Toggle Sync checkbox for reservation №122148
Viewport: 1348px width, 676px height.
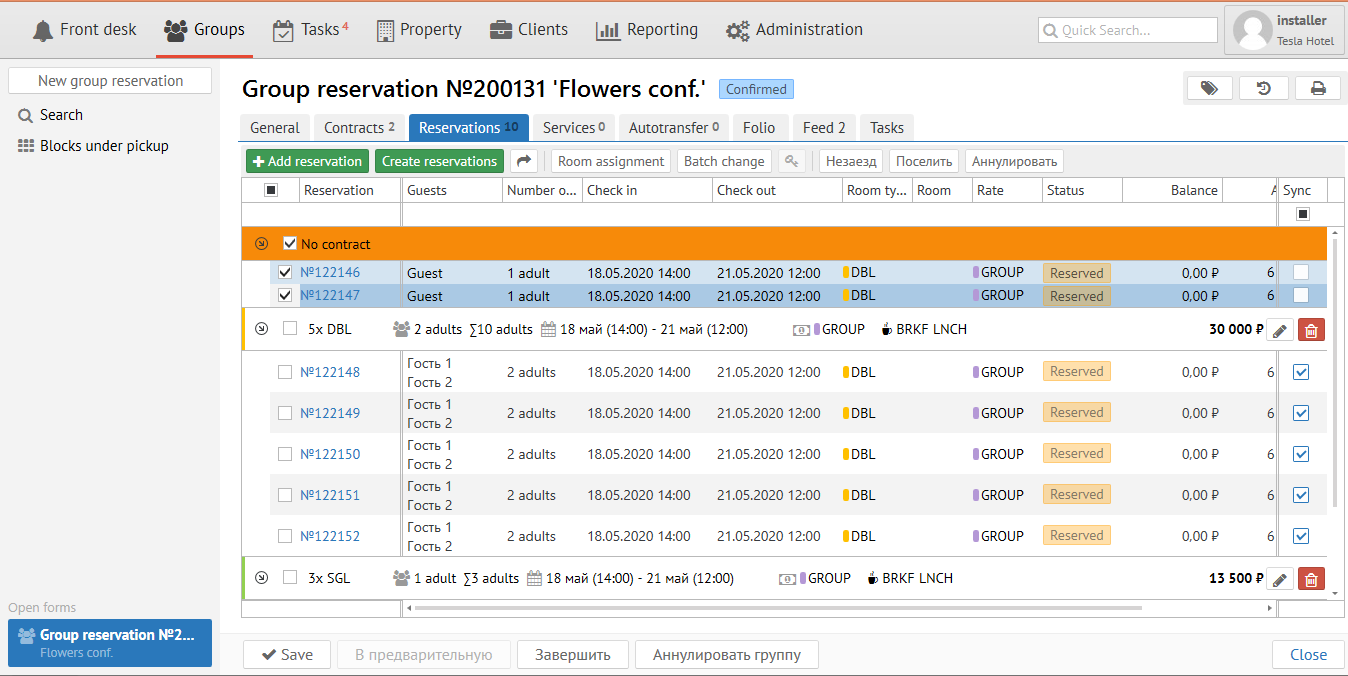coord(1301,372)
